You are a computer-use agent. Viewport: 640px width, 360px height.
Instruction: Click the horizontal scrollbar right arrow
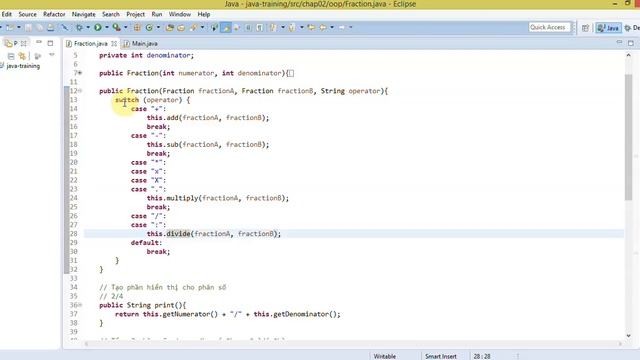click(620, 344)
